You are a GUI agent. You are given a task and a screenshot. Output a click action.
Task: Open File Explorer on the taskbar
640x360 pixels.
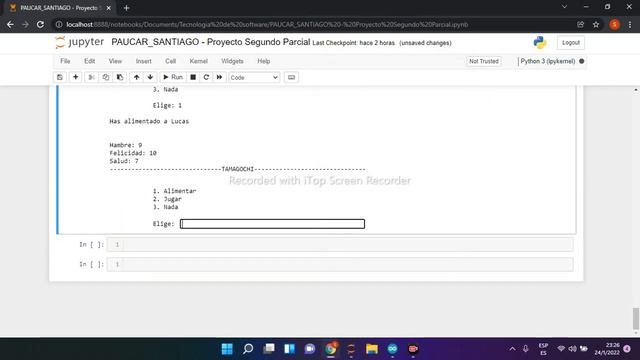coord(372,349)
